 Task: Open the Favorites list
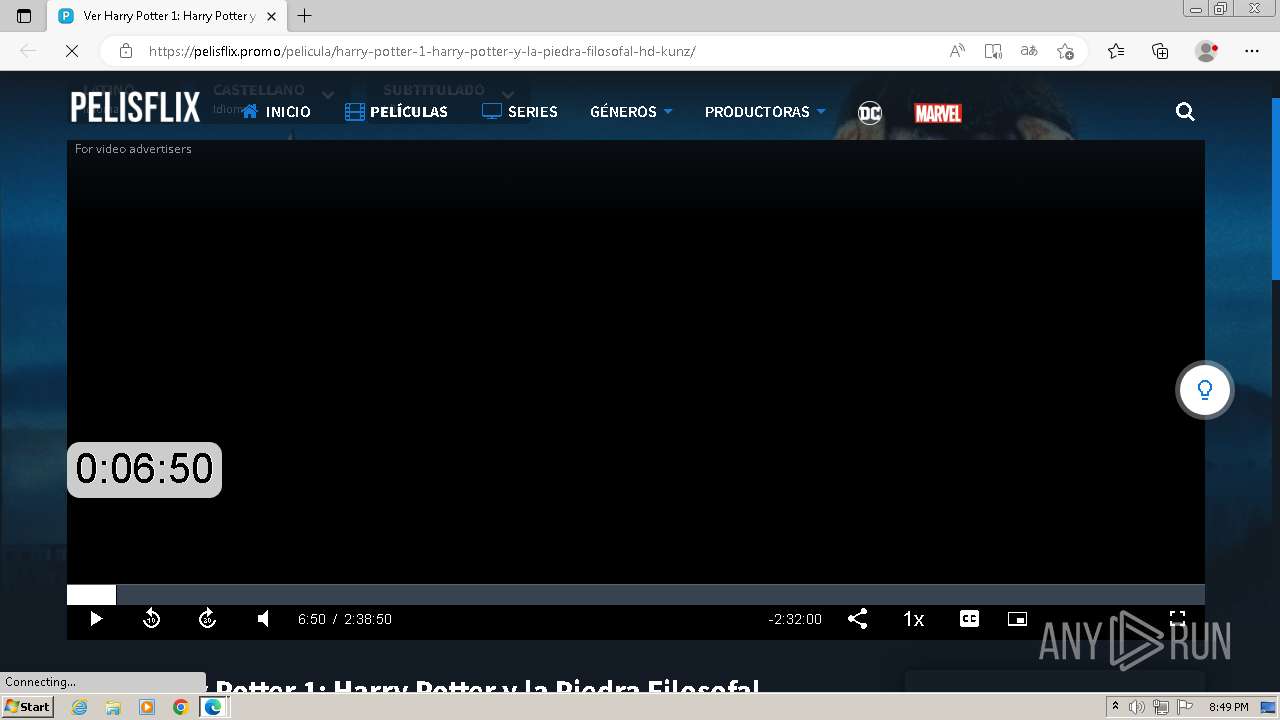pyautogui.click(x=1116, y=51)
